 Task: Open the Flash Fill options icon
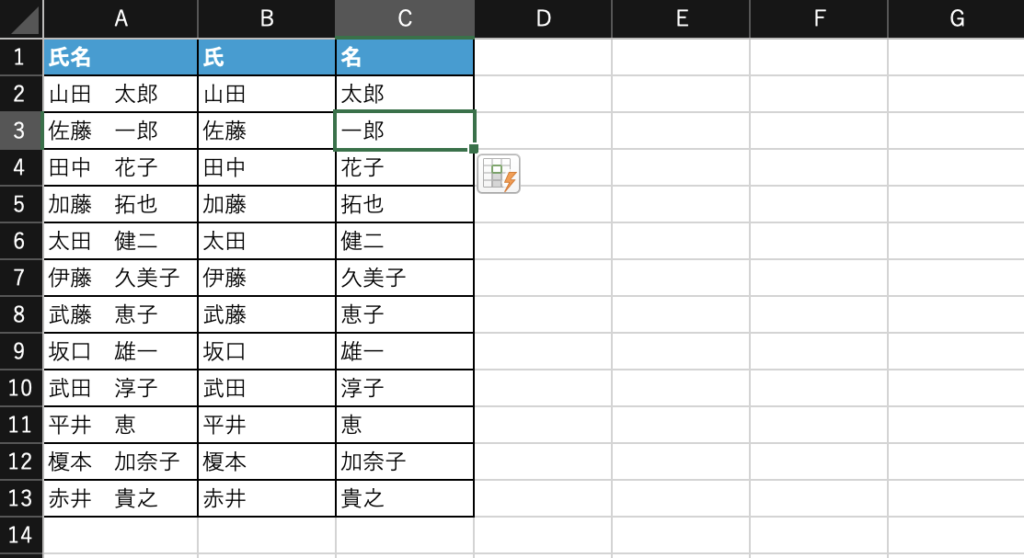[498, 175]
